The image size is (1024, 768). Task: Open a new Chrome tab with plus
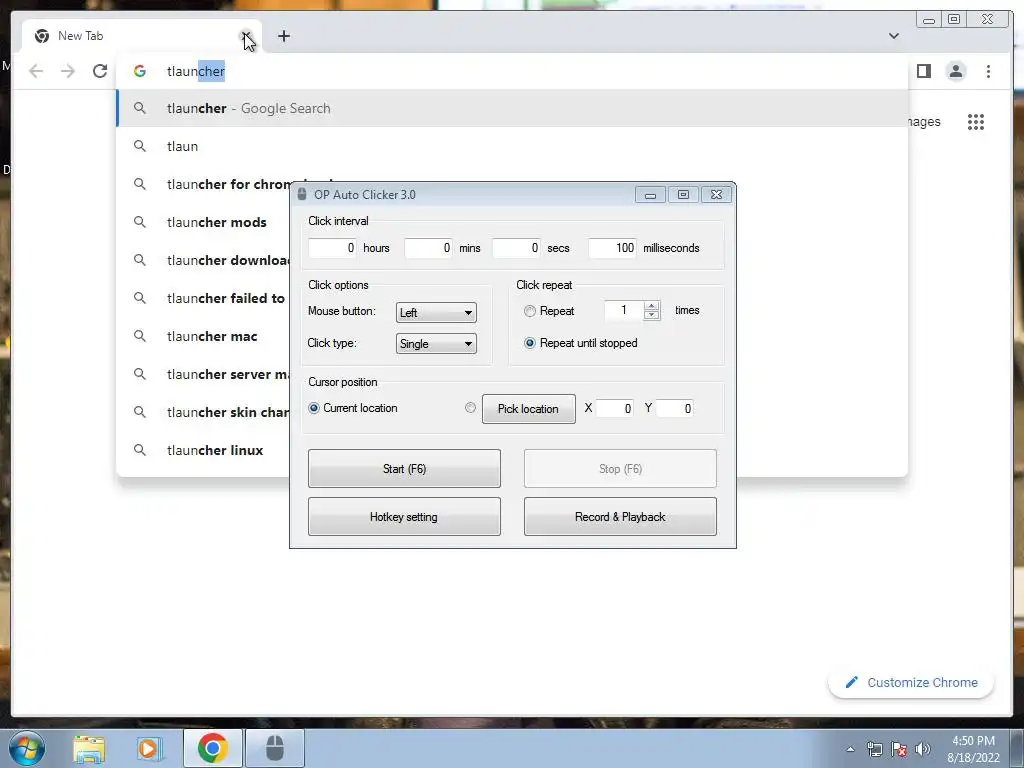coord(283,36)
